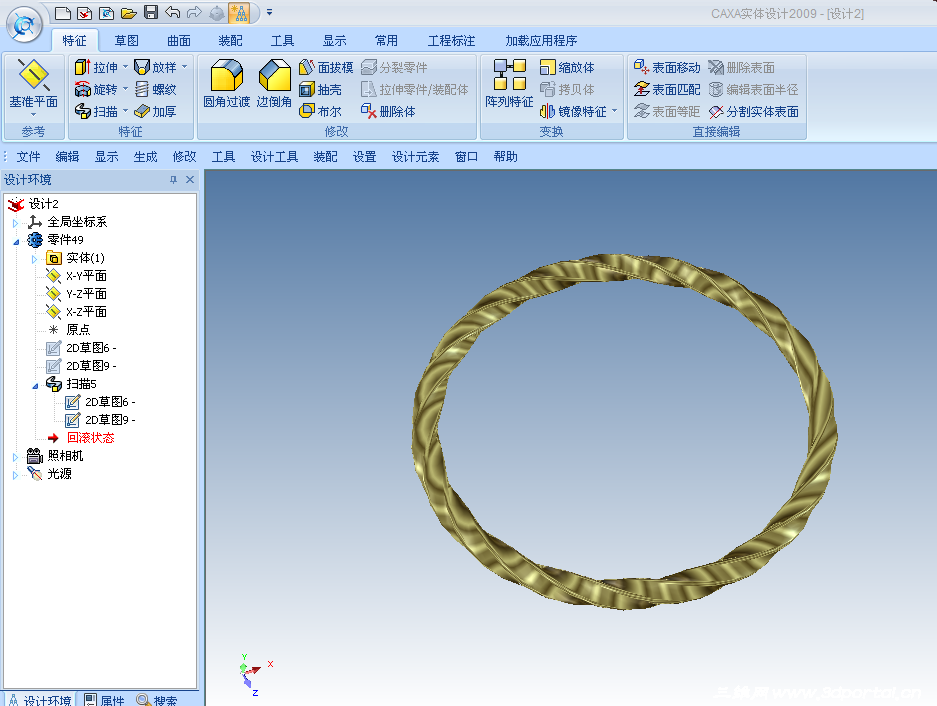Save the design with the floppy disk icon
The image size is (937, 706).
coord(151,13)
